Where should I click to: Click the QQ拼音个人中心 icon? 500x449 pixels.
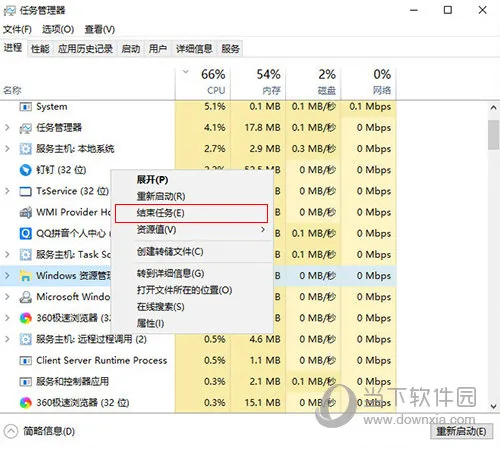point(26,233)
